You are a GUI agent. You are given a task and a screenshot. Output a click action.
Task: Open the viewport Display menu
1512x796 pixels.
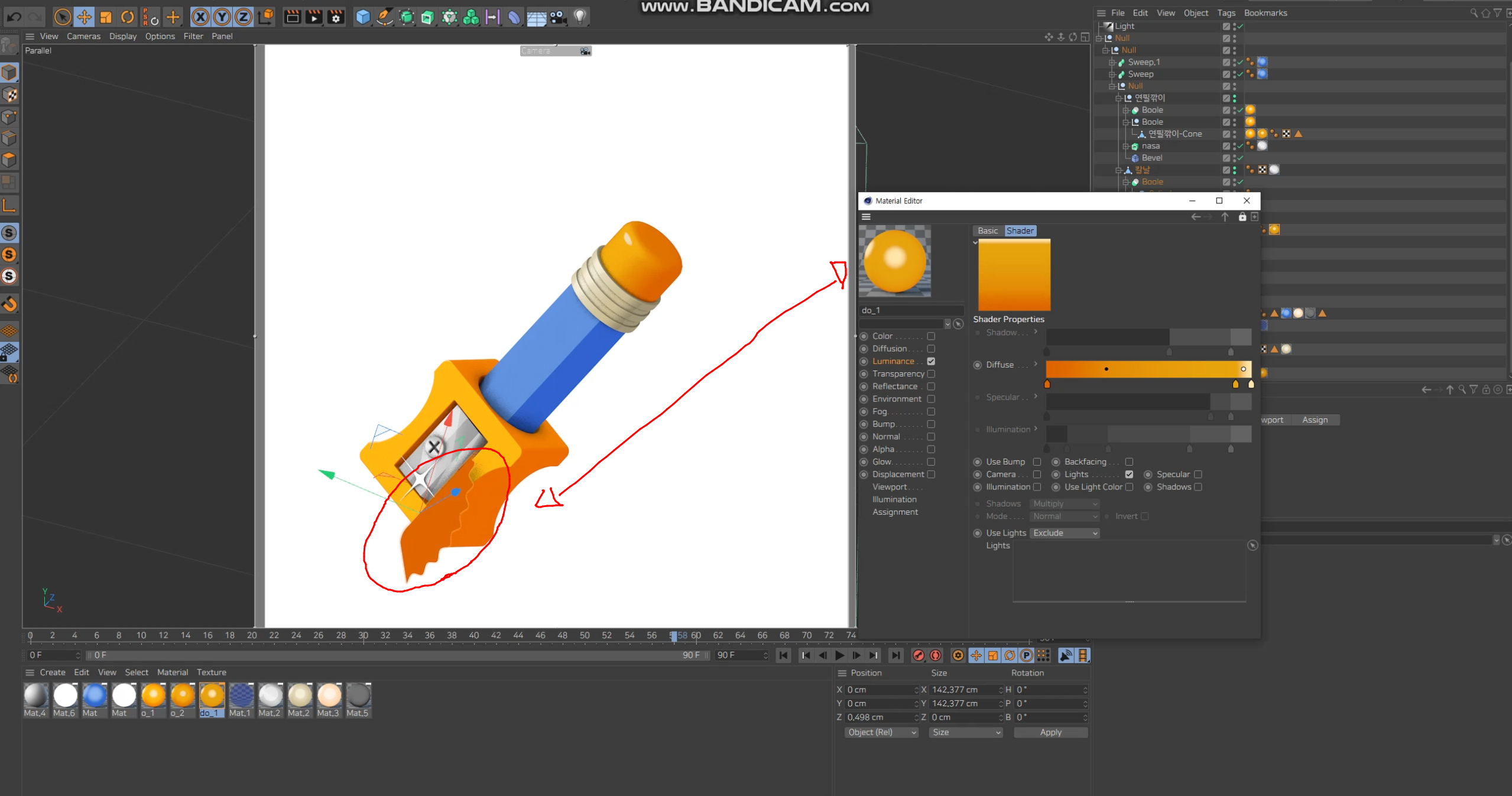(x=123, y=37)
